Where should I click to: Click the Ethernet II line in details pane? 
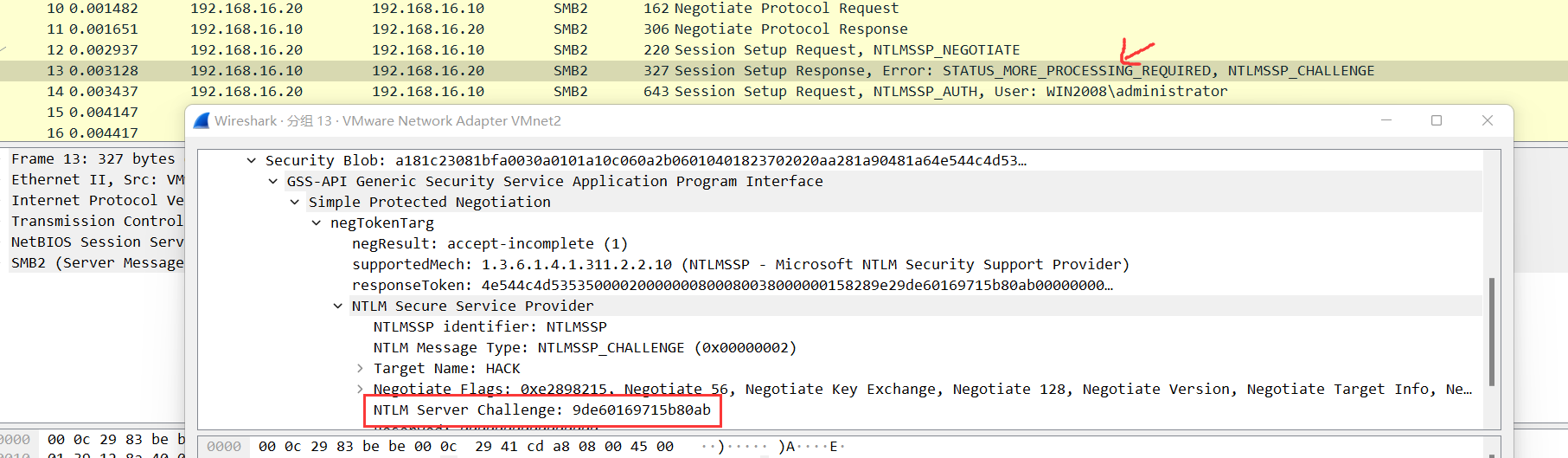[x=97, y=180]
